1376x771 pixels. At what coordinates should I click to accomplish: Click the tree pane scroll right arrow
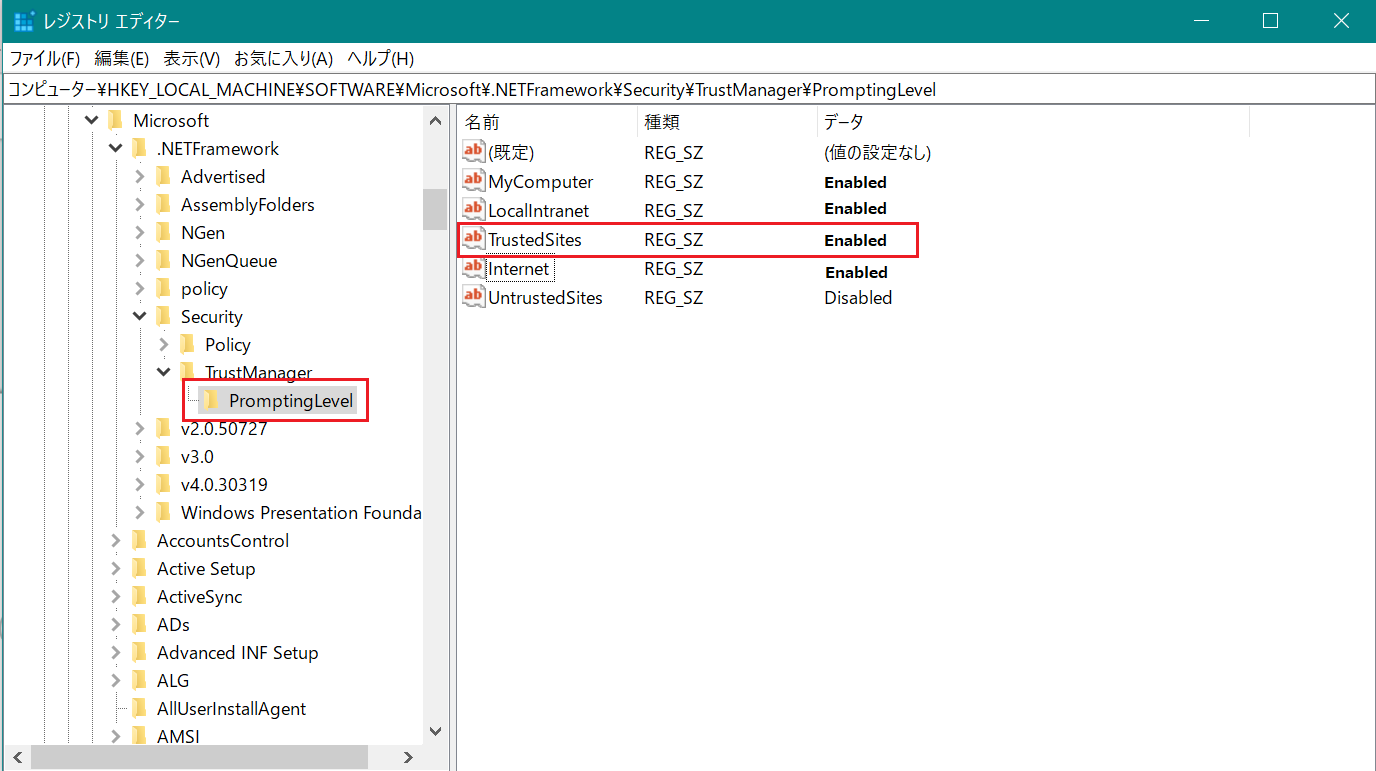[x=408, y=757]
